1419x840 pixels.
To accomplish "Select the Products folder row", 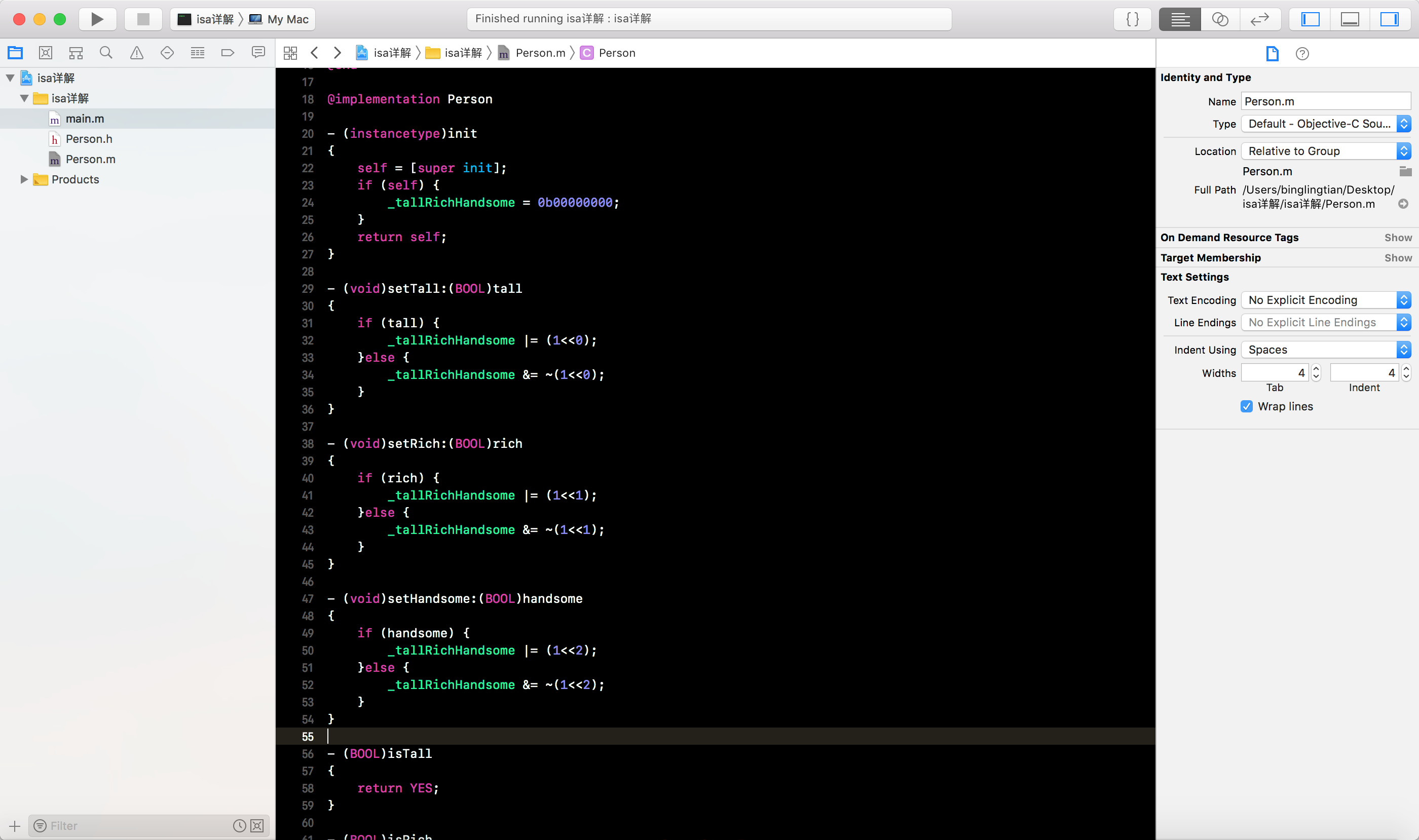I will 138,179.
